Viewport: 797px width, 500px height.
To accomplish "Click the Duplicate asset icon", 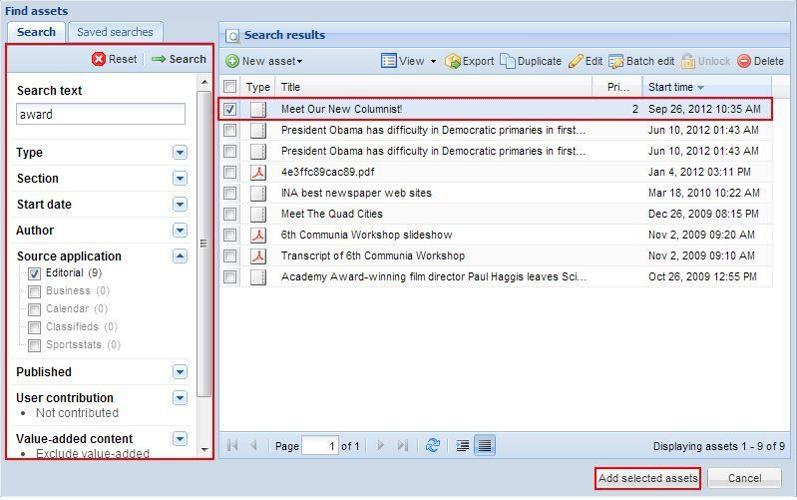I will pyautogui.click(x=508, y=61).
